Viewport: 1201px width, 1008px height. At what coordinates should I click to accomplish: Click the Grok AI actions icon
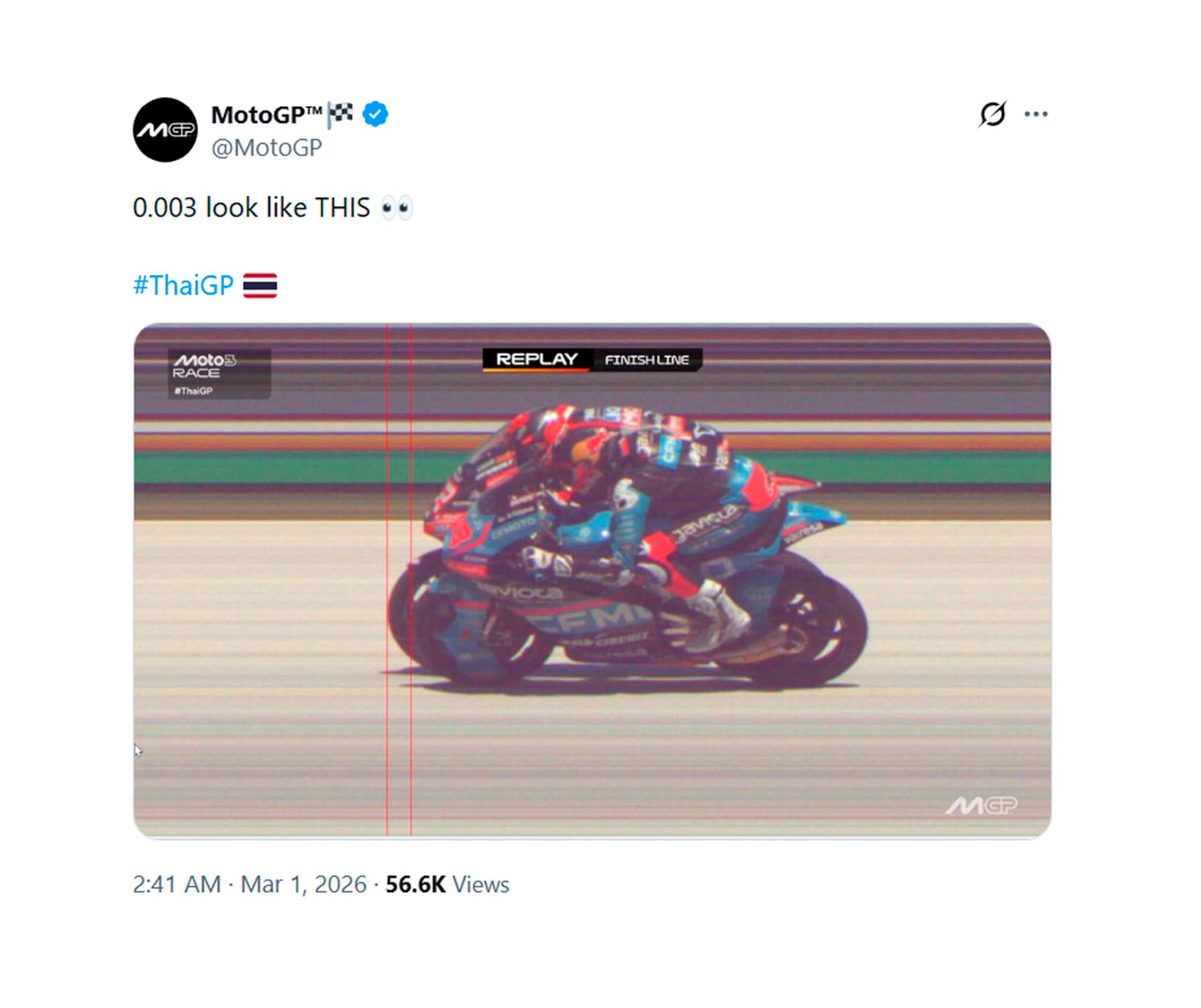996,114
